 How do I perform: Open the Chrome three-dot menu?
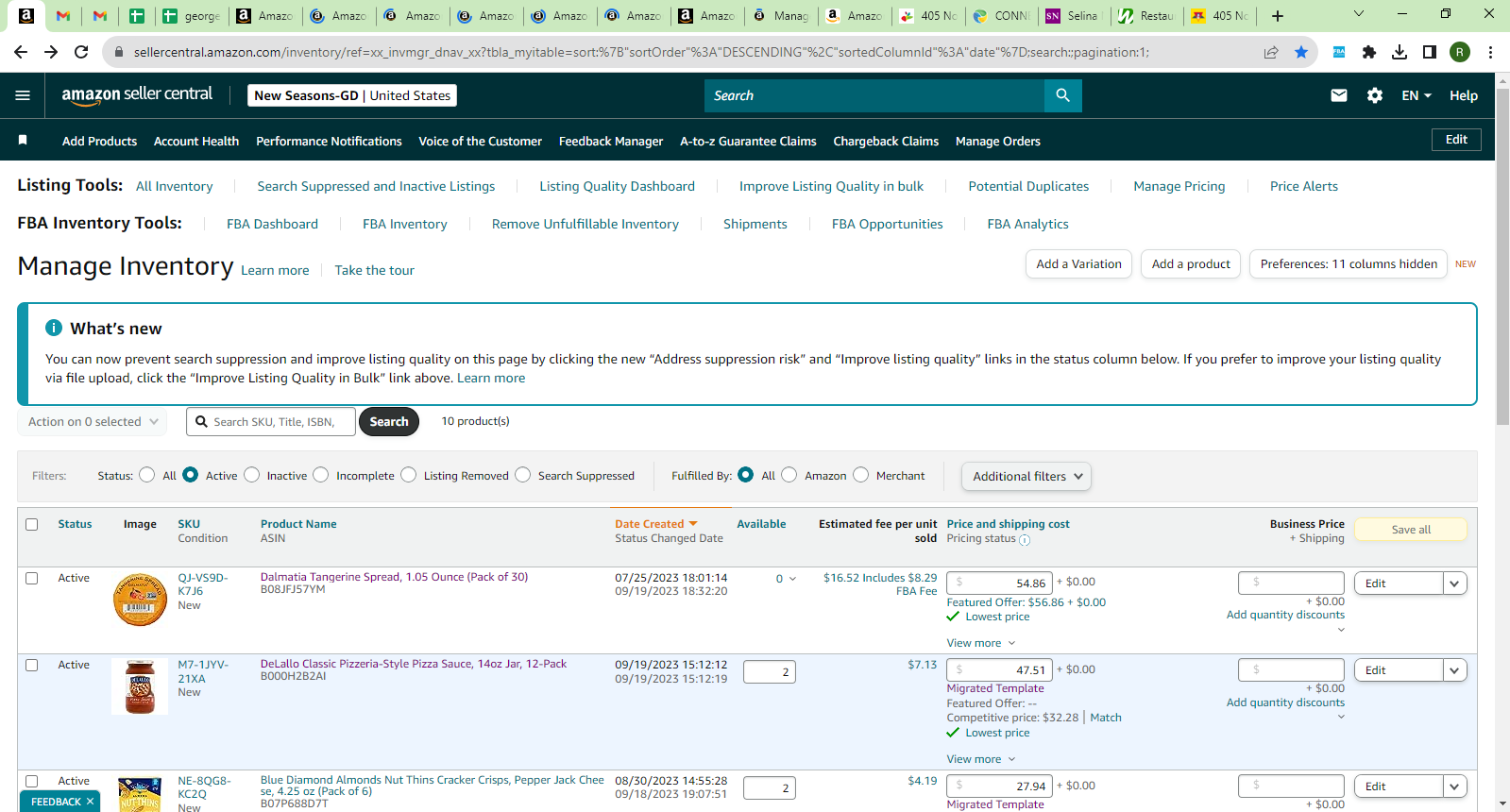pos(1490,52)
